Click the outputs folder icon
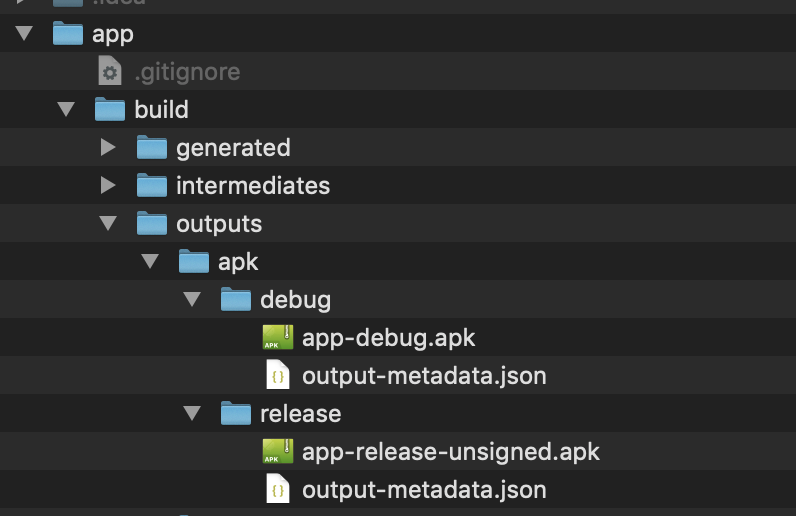This screenshot has height=516, width=796. click(x=152, y=223)
